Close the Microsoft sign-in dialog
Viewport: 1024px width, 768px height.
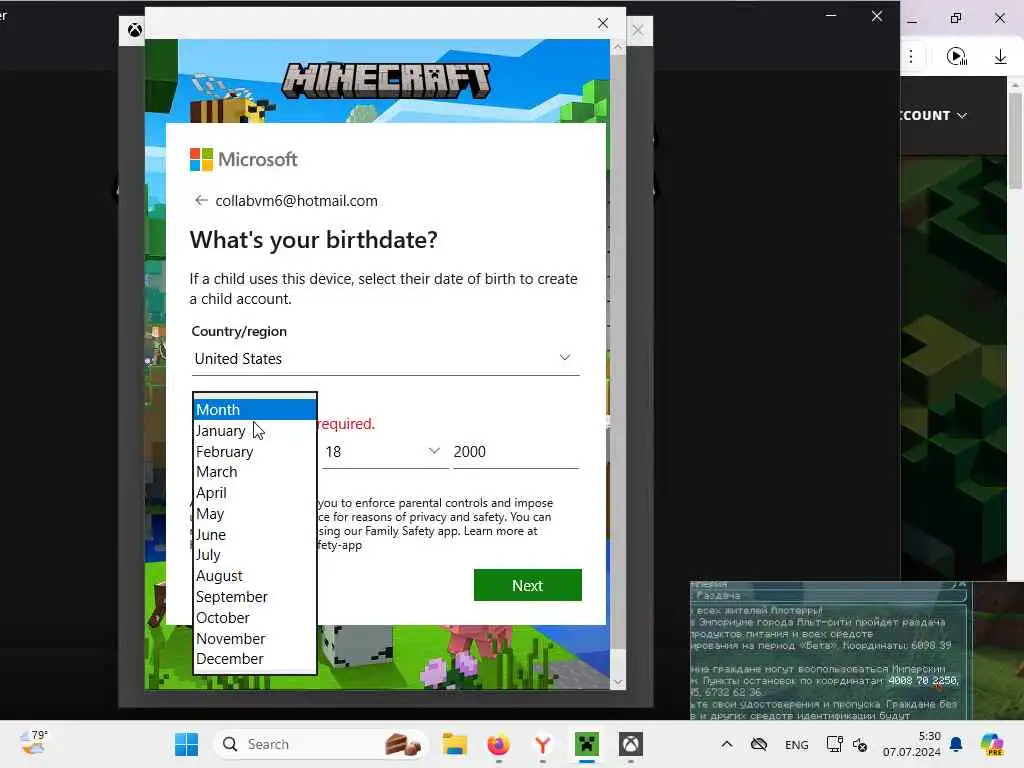point(603,24)
